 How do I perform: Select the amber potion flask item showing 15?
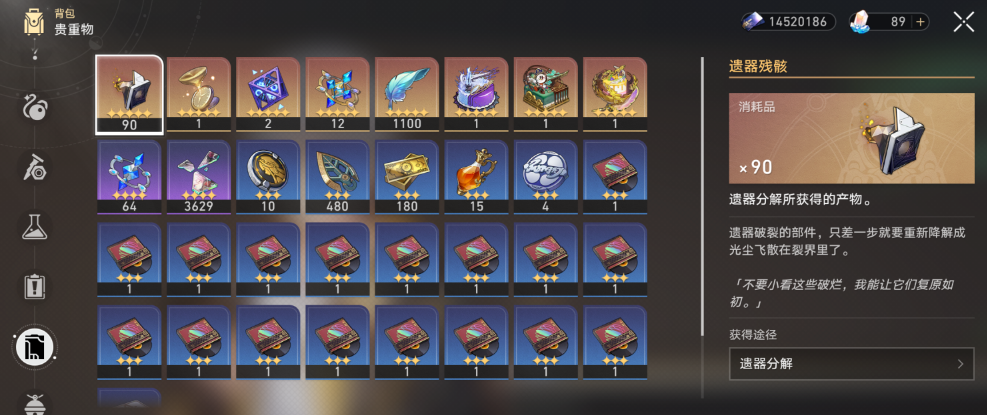click(x=476, y=177)
